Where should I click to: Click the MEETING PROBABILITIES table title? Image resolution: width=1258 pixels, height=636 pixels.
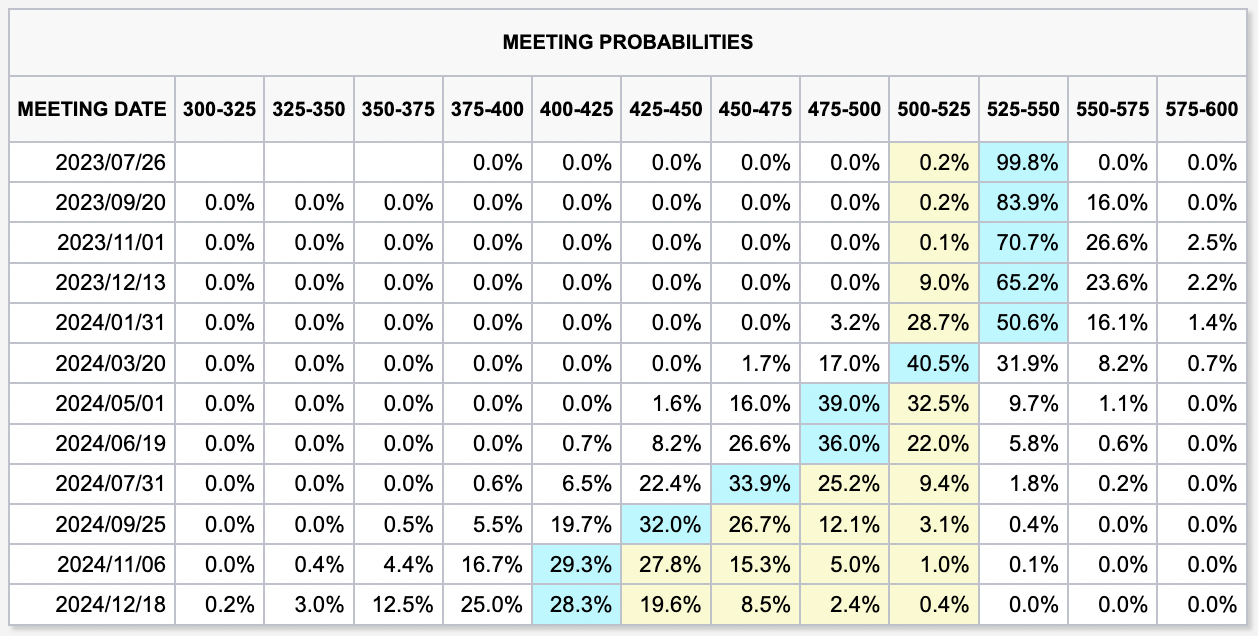coord(627,42)
